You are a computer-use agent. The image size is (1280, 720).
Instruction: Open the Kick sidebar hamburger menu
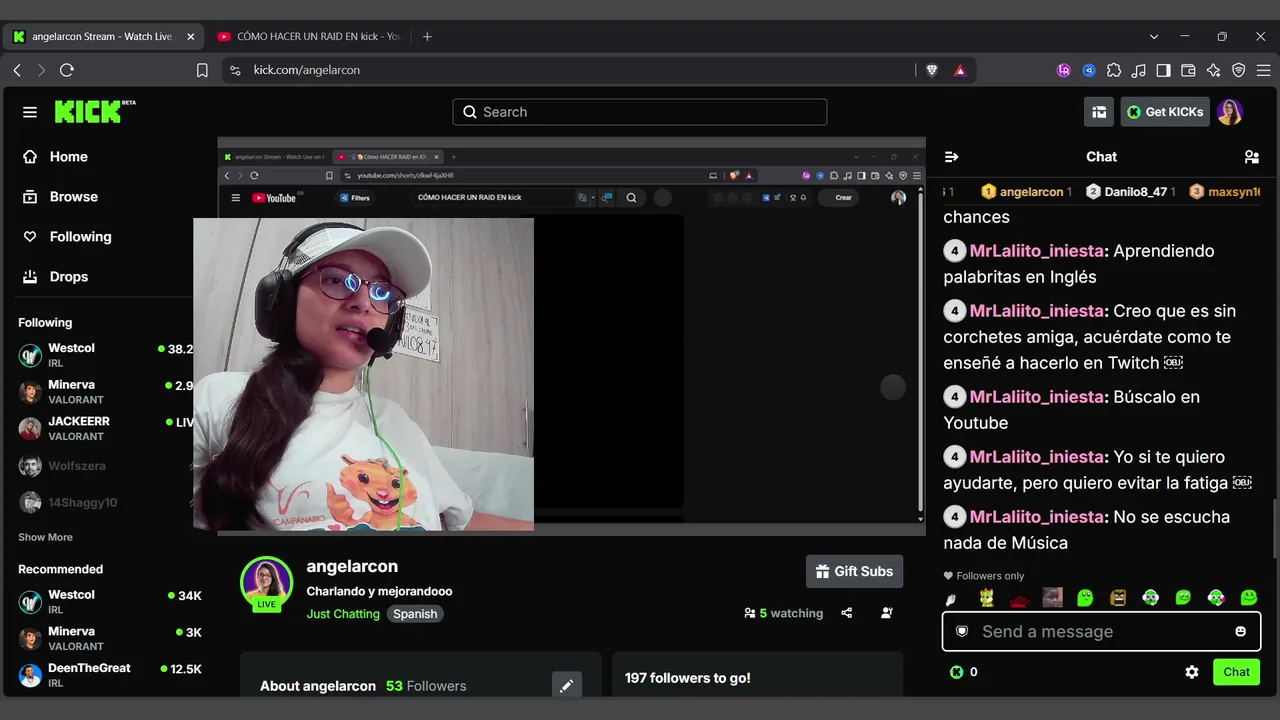pyautogui.click(x=30, y=112)
